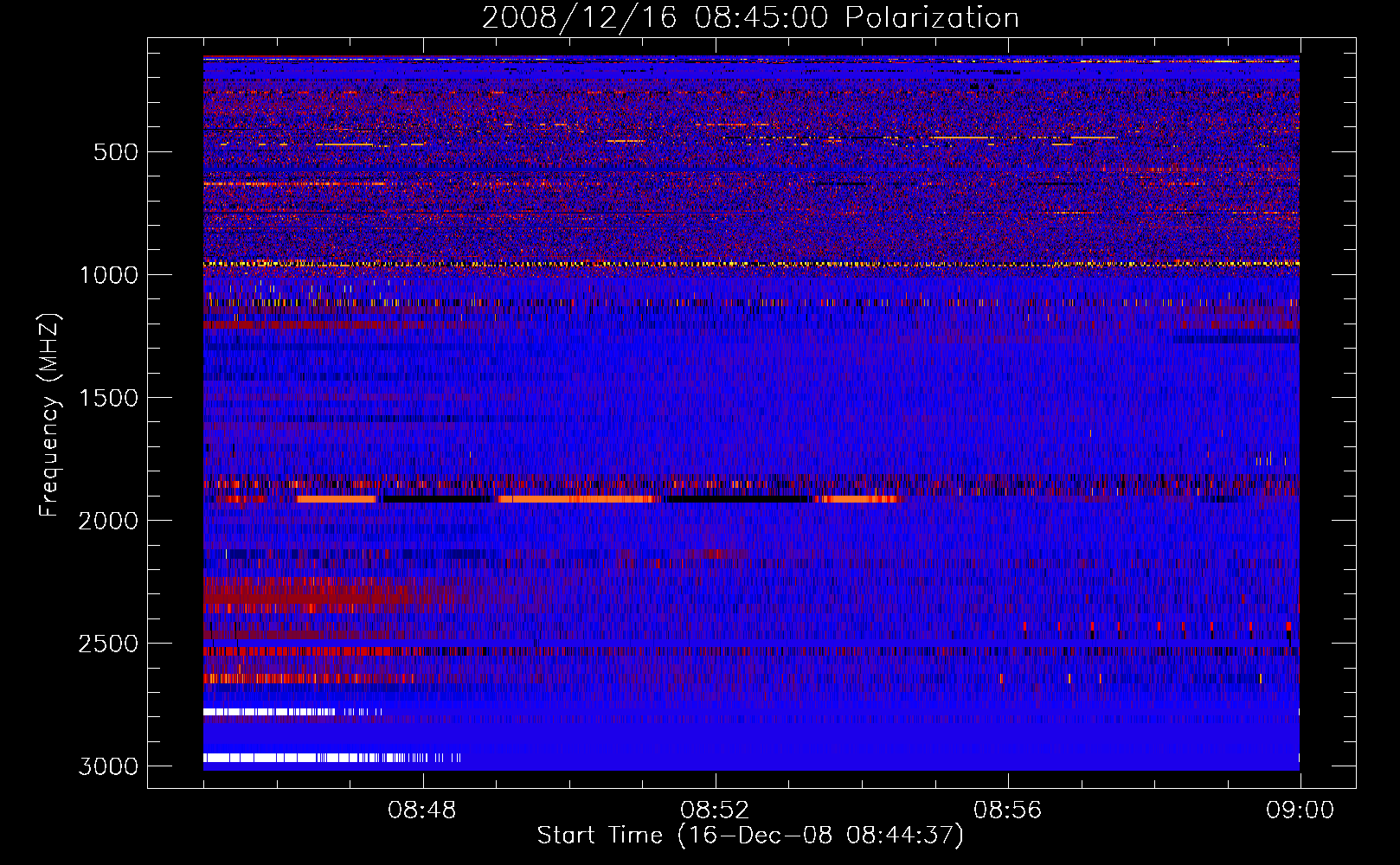
Task: Click the 1500 frequency tick label
Action: pos(109,398)
